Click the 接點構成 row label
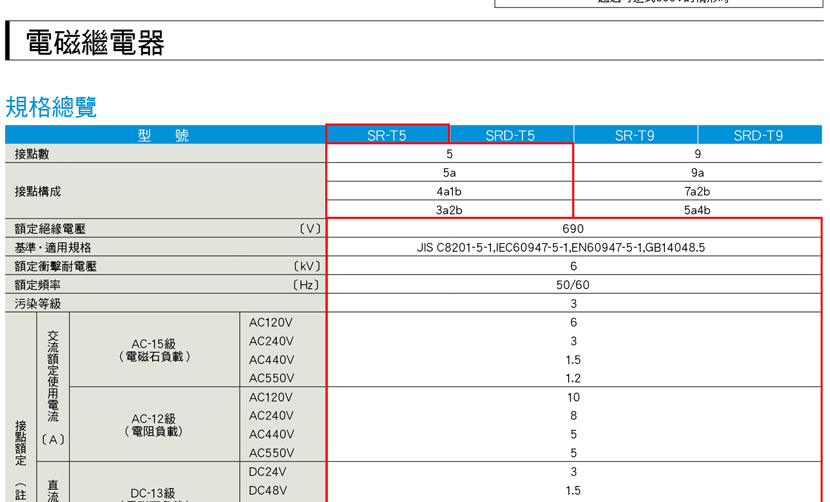This screenshot has height=502, width=830. point(38,192)
